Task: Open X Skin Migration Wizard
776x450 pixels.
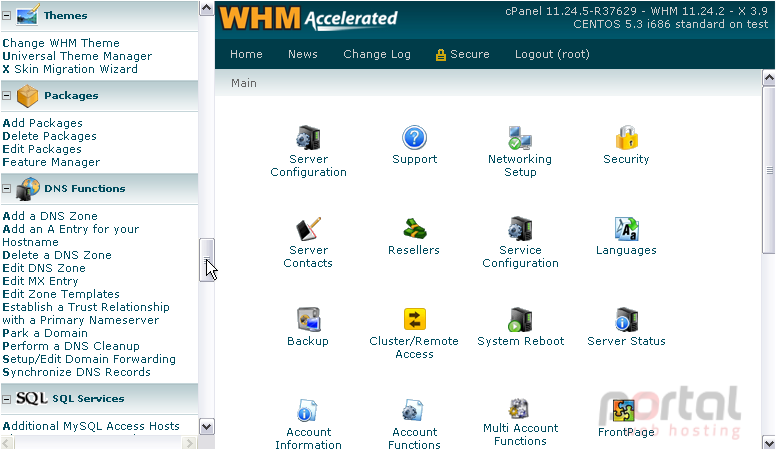Action: pyautogui.click(x=70, y=69)
